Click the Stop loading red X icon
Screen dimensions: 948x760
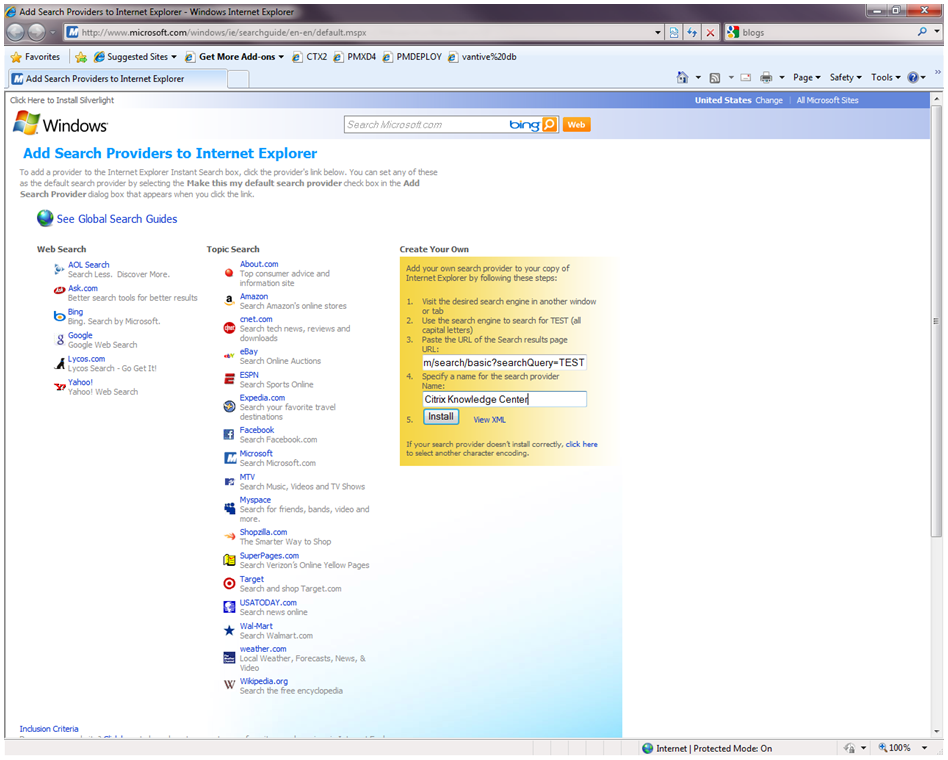[710, 32]
